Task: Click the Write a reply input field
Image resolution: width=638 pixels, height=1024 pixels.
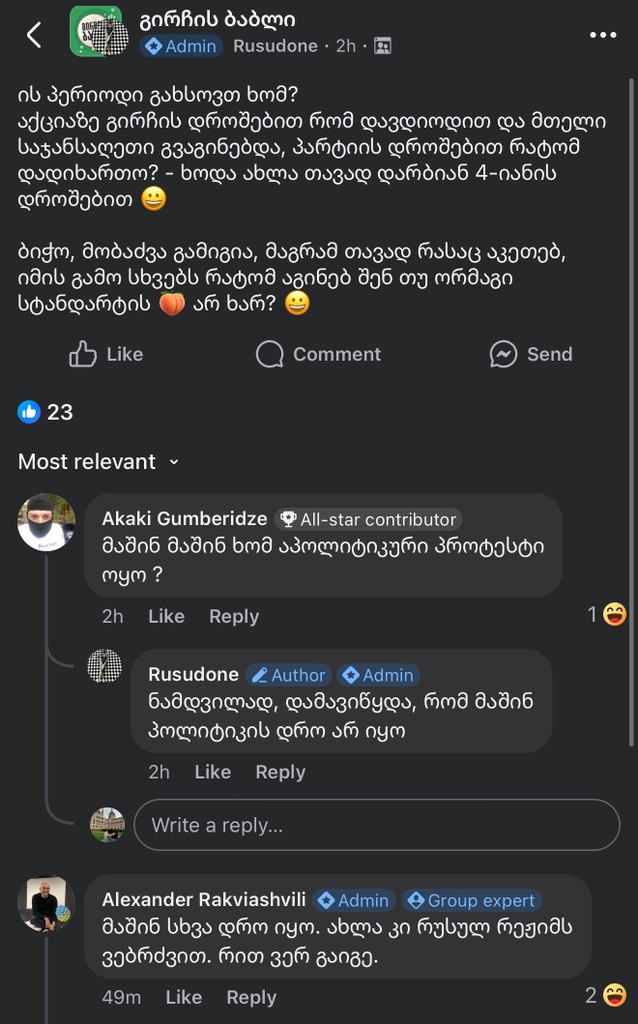Action: click(377, 825)
